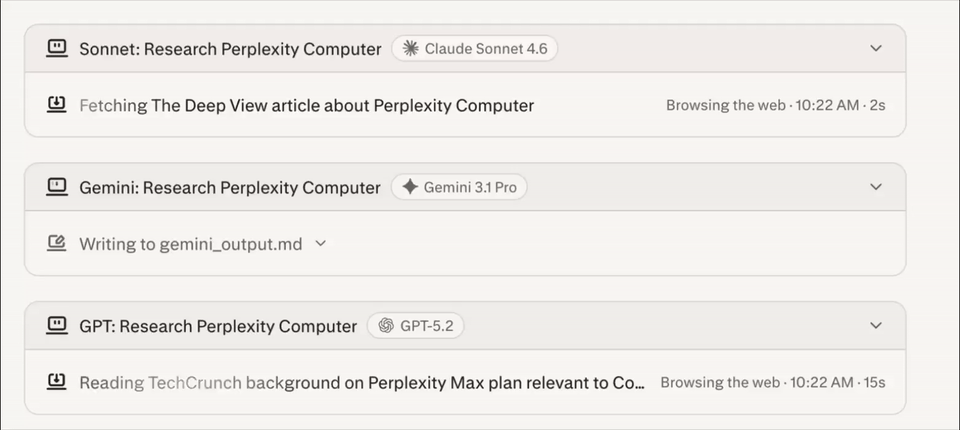Click the write-file pencil icon
The width and height of the screenshot is (960, 430).
coord(57,243)
